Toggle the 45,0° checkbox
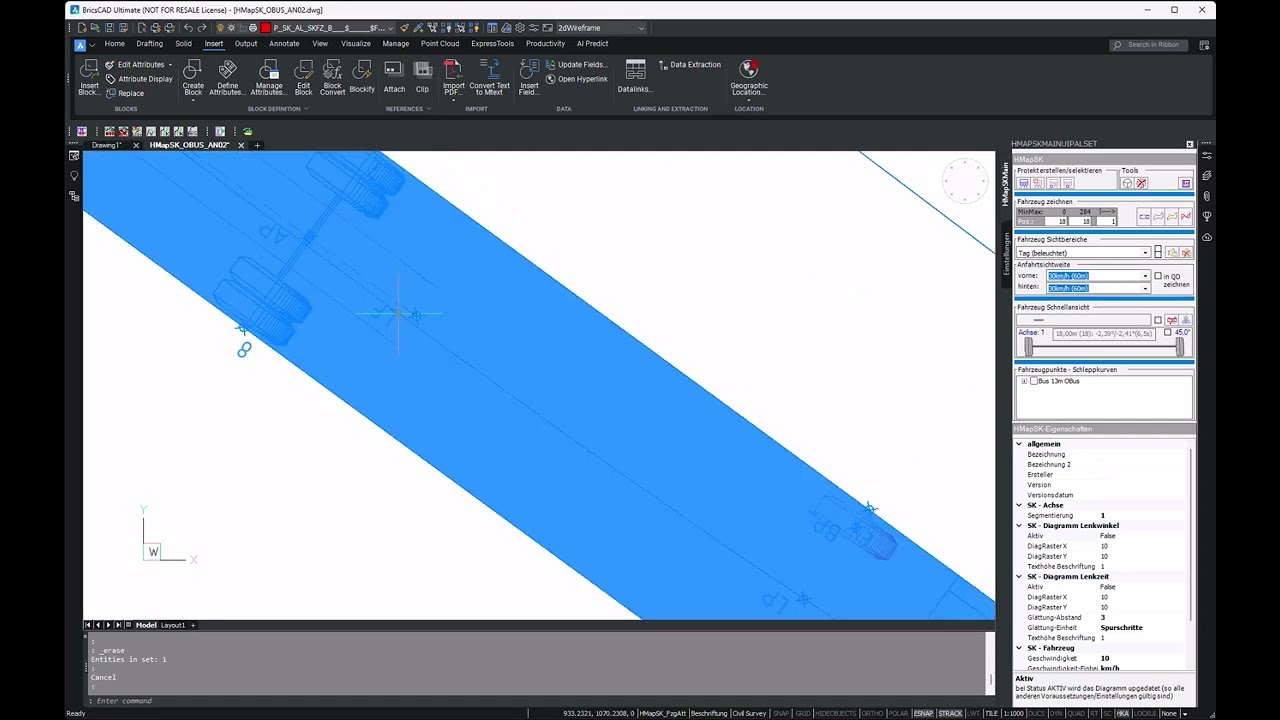1280x720 pixels. [1168, 332]
